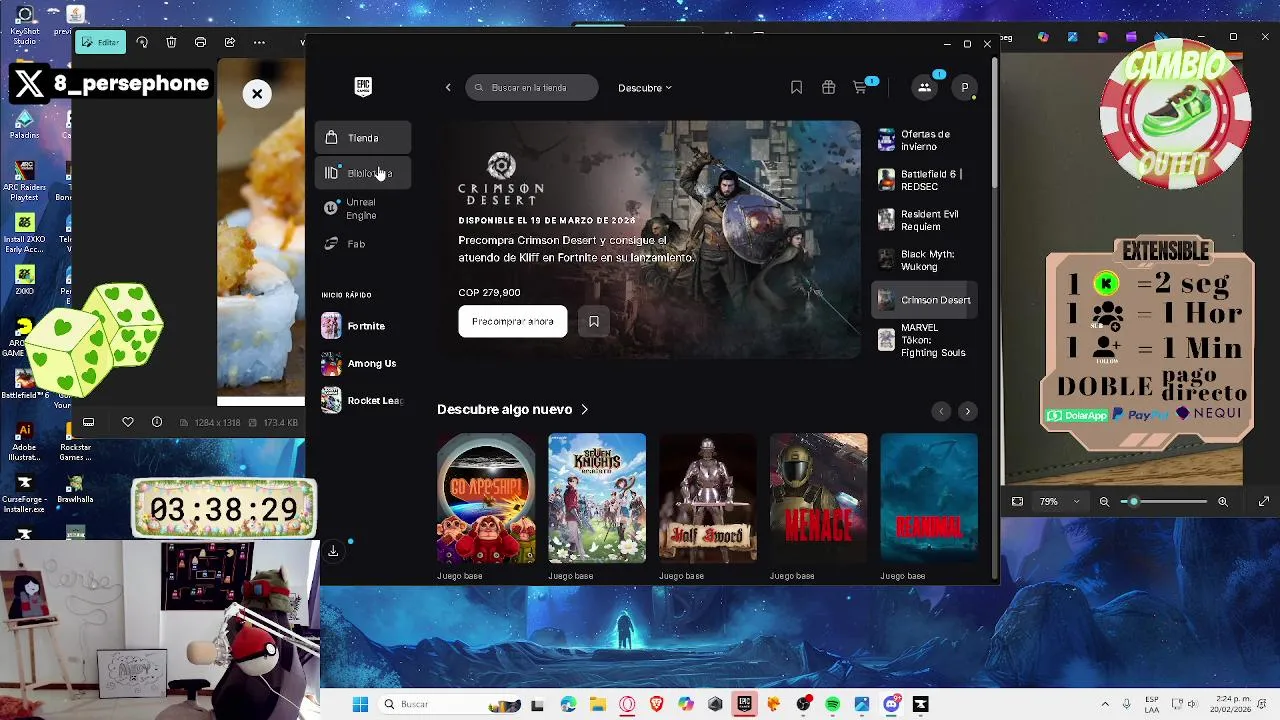Expand the system tray hidden icons chevron

[x=1105, y=705]
